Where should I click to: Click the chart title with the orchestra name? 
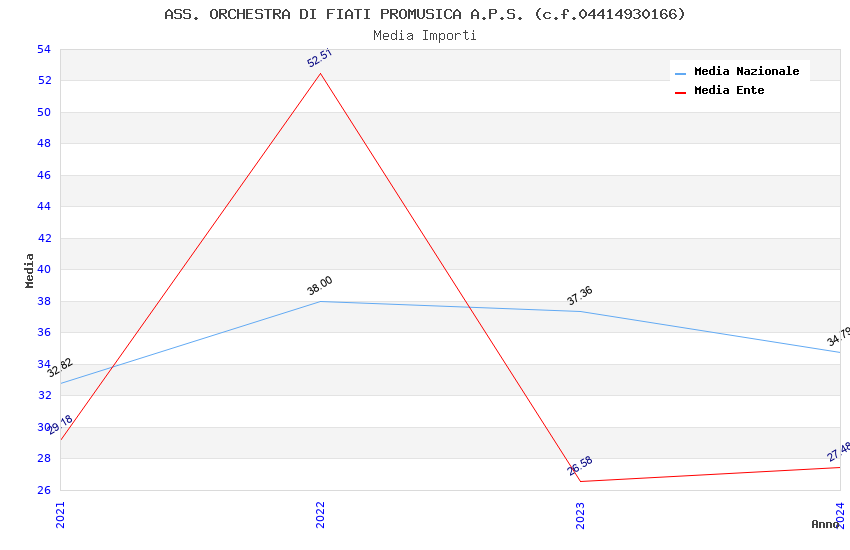425,14
